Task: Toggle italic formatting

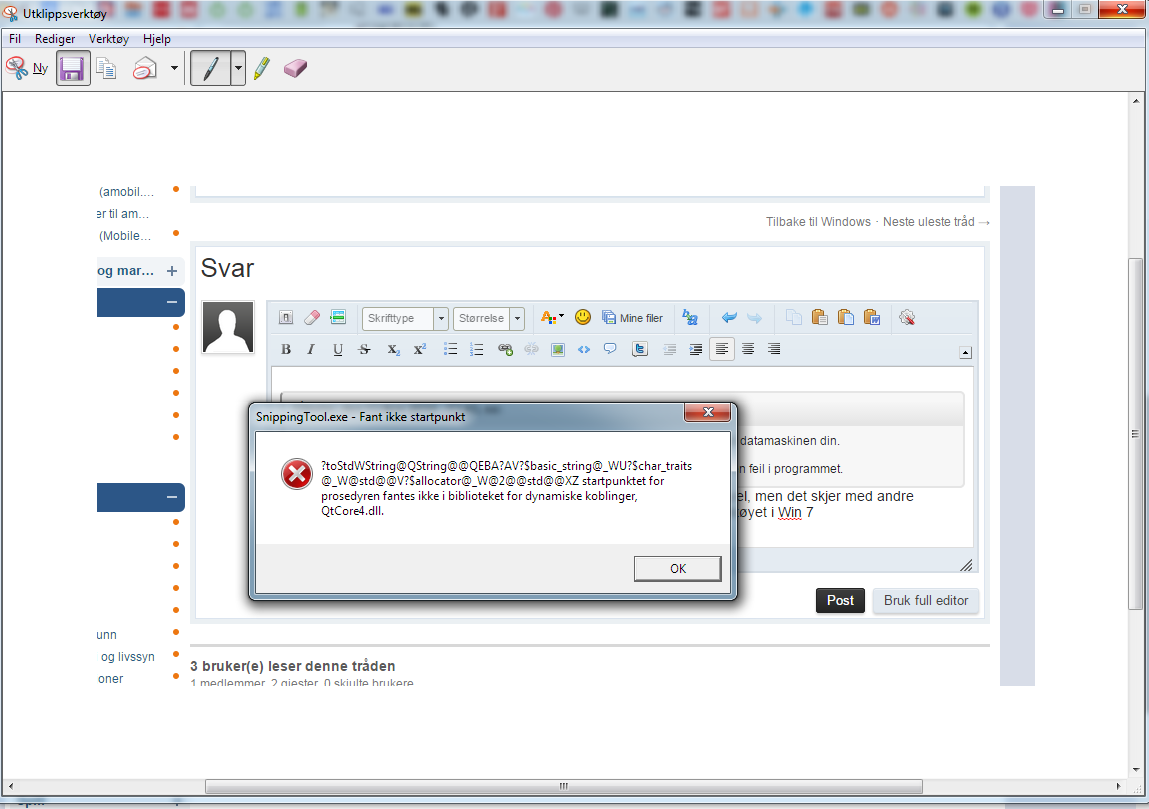Action: (311, 350)
